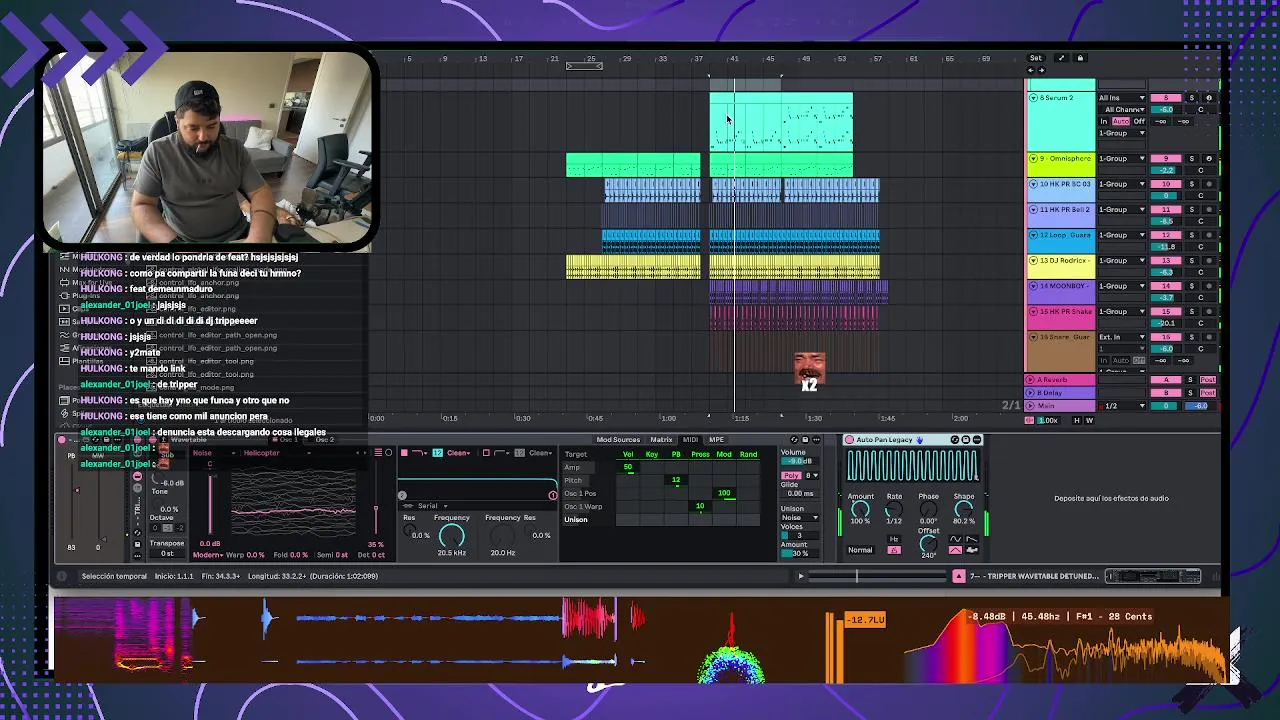The height and width of the screenshot is (720, 1280).
Task: Toggle the Poly button in Wavetable
Action: pyautogui.click(x=792, y=476)
